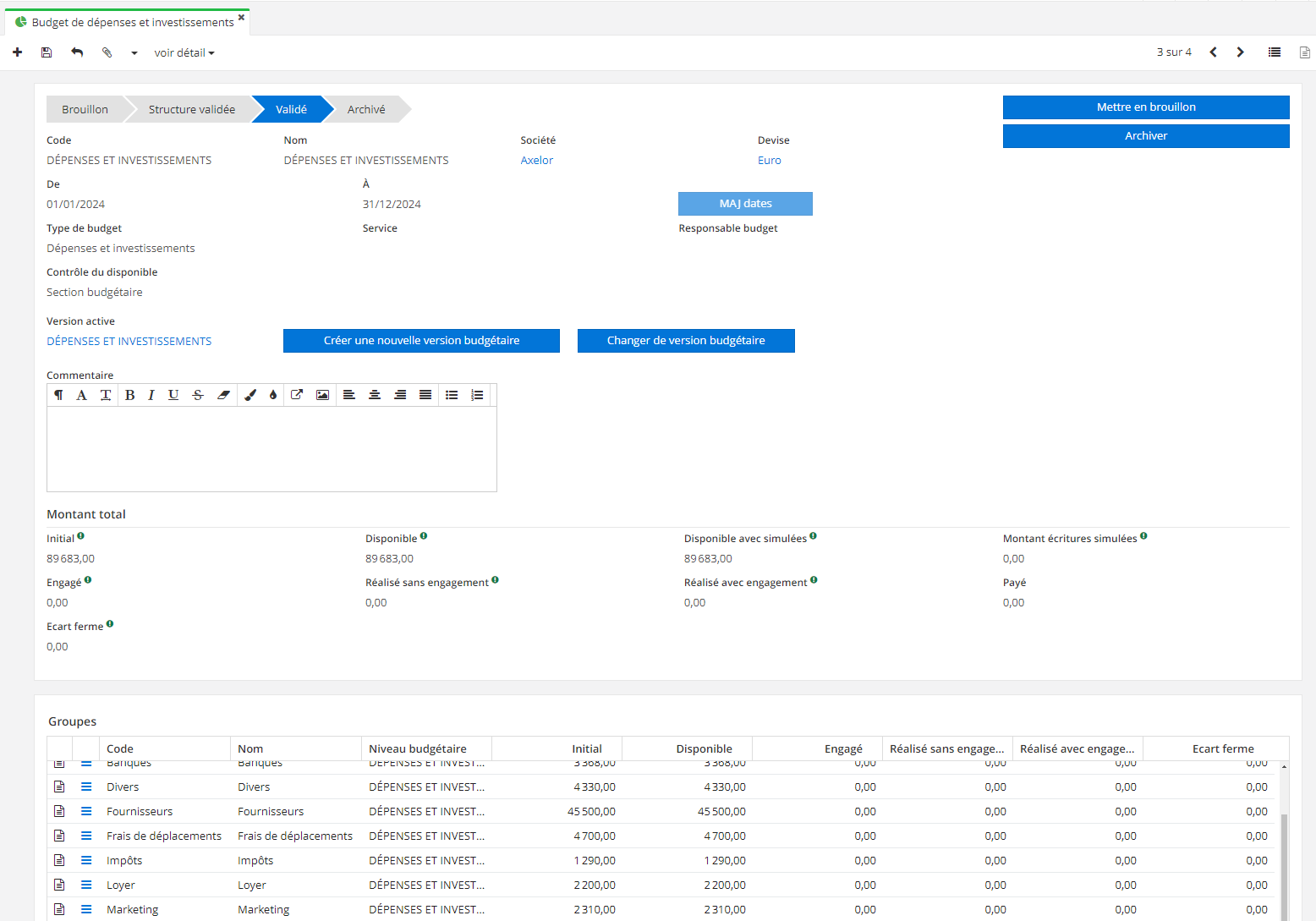Click the info icon next to 'Disponible avec simulées'
The width and height of the screenshot is (1316, 921).
coord(813,536)
